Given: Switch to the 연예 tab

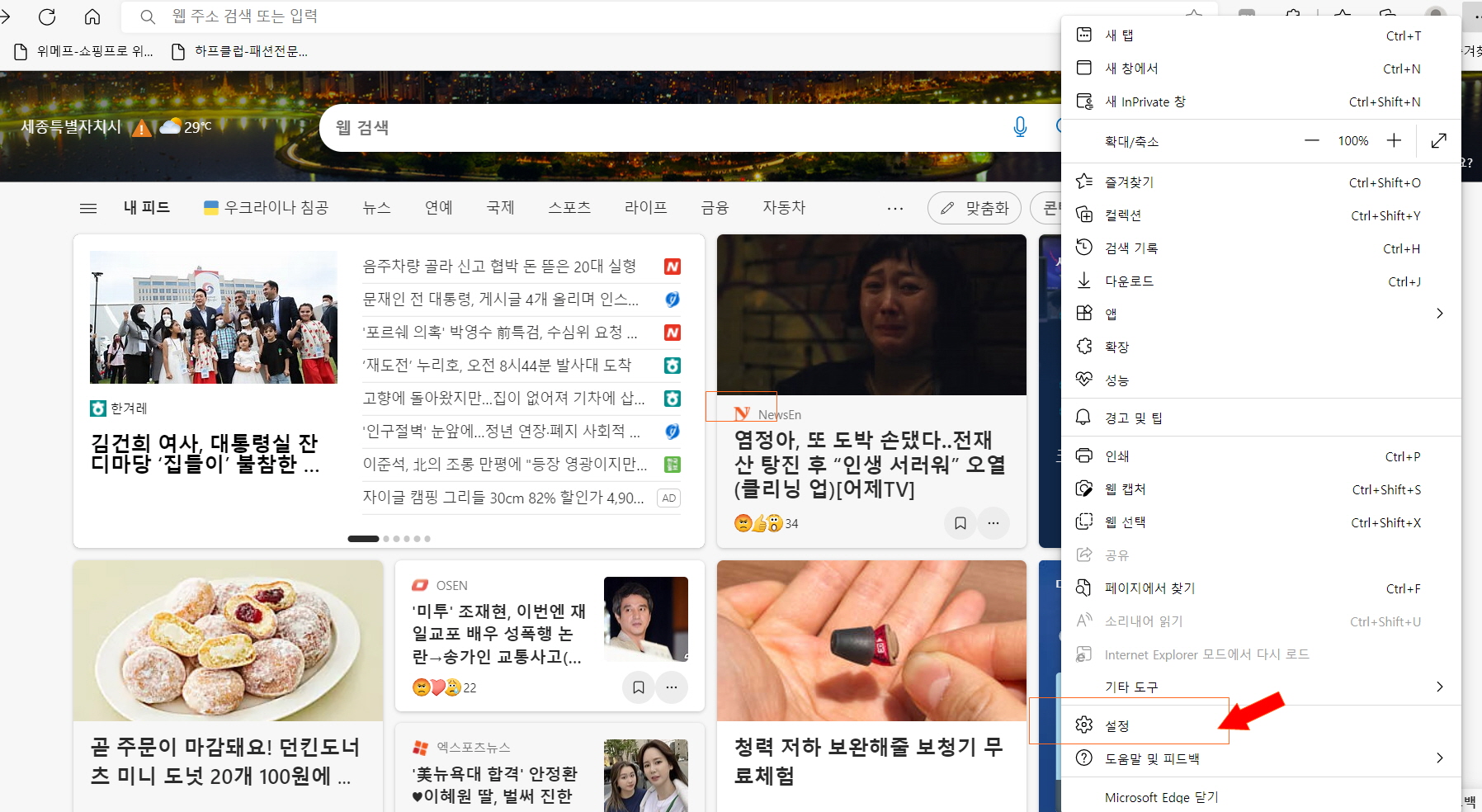Looking at the screenshot, I should point(439,207).
